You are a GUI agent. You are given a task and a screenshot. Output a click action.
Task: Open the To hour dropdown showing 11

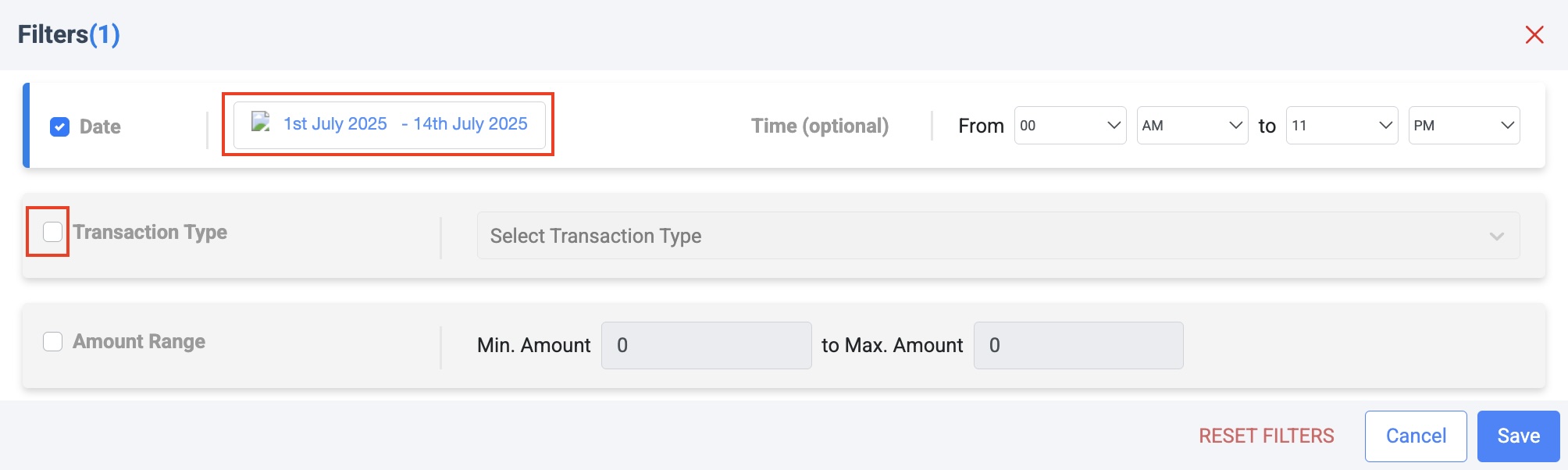1342,126
